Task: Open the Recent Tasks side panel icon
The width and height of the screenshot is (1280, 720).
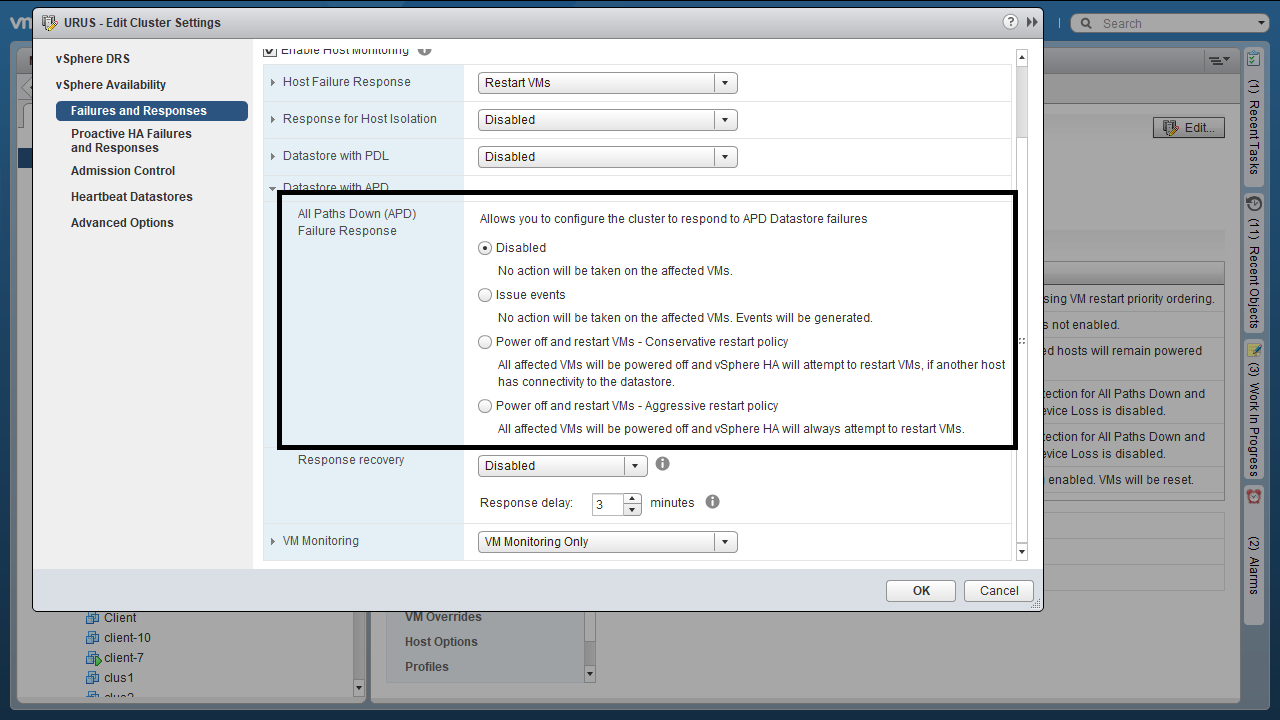Action: 1253,60
